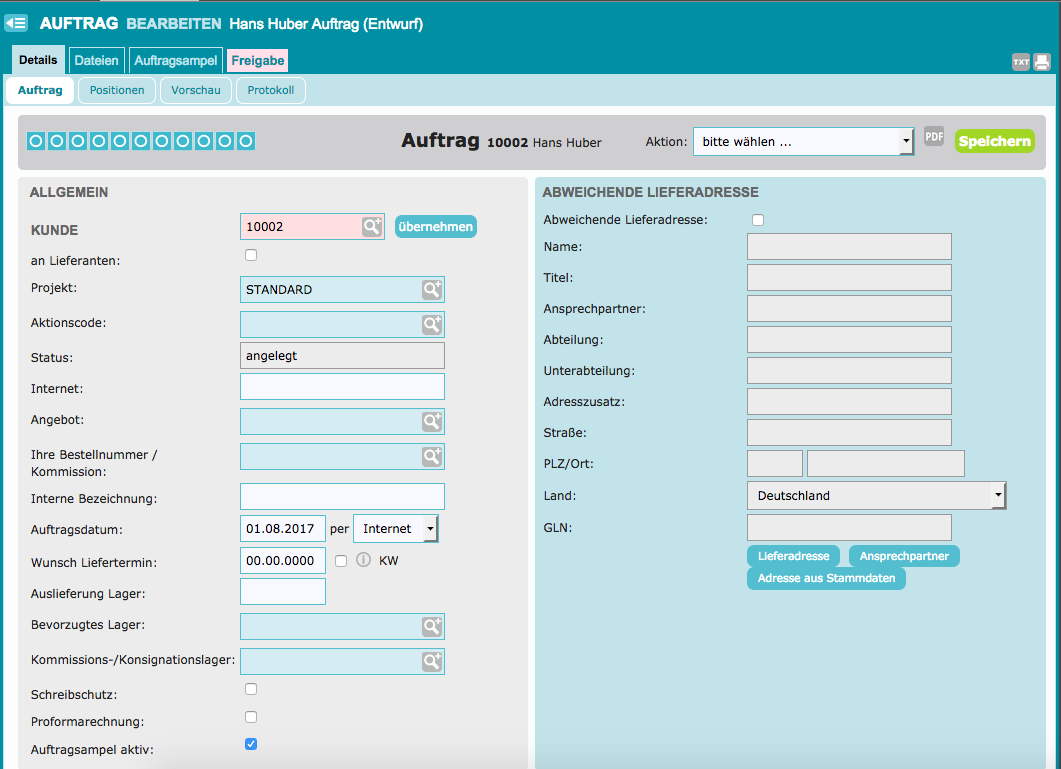Switch to the Positionen tab

pyautogui.click(x=117, y=91)
